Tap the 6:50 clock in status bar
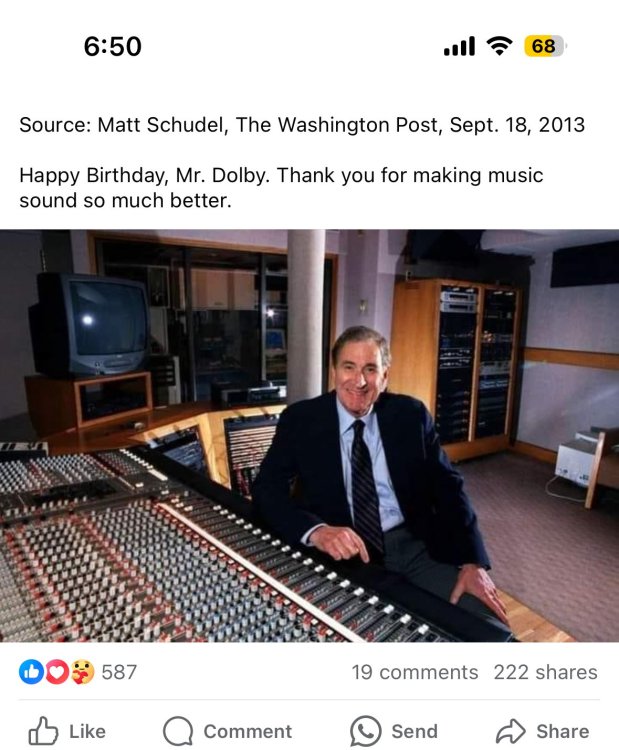This screenshot has height=750, width=619. [112, 46]
